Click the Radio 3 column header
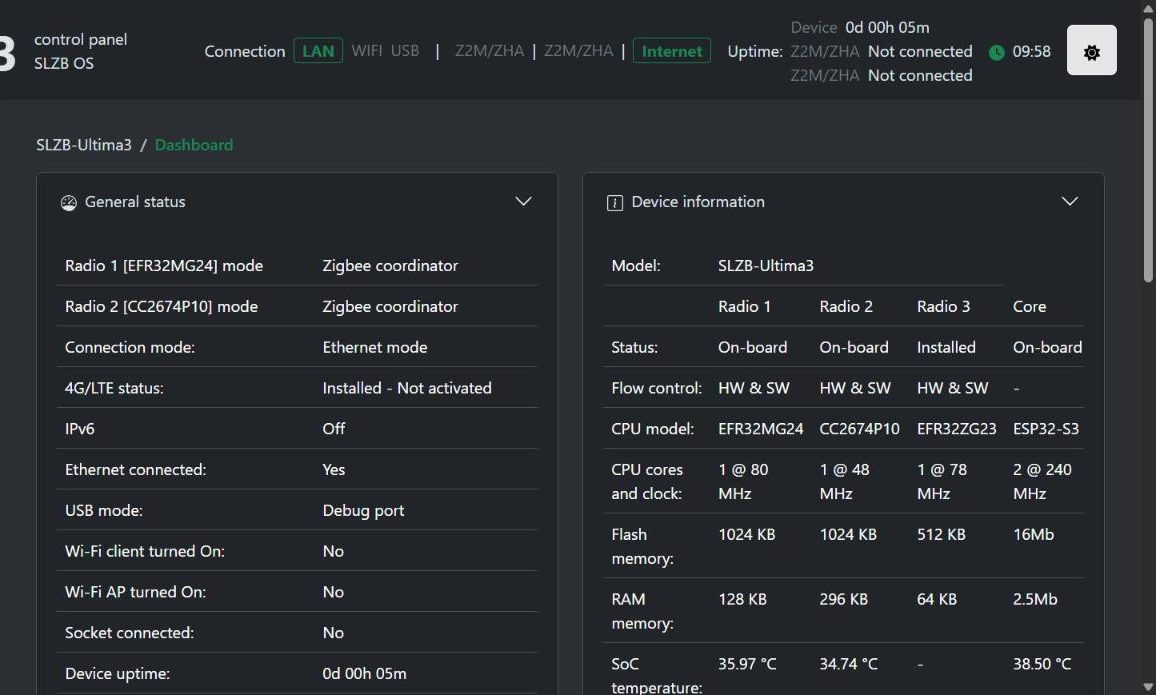Image resolution: width=1156 pixels, height=695 pixels. coord(943,307)
